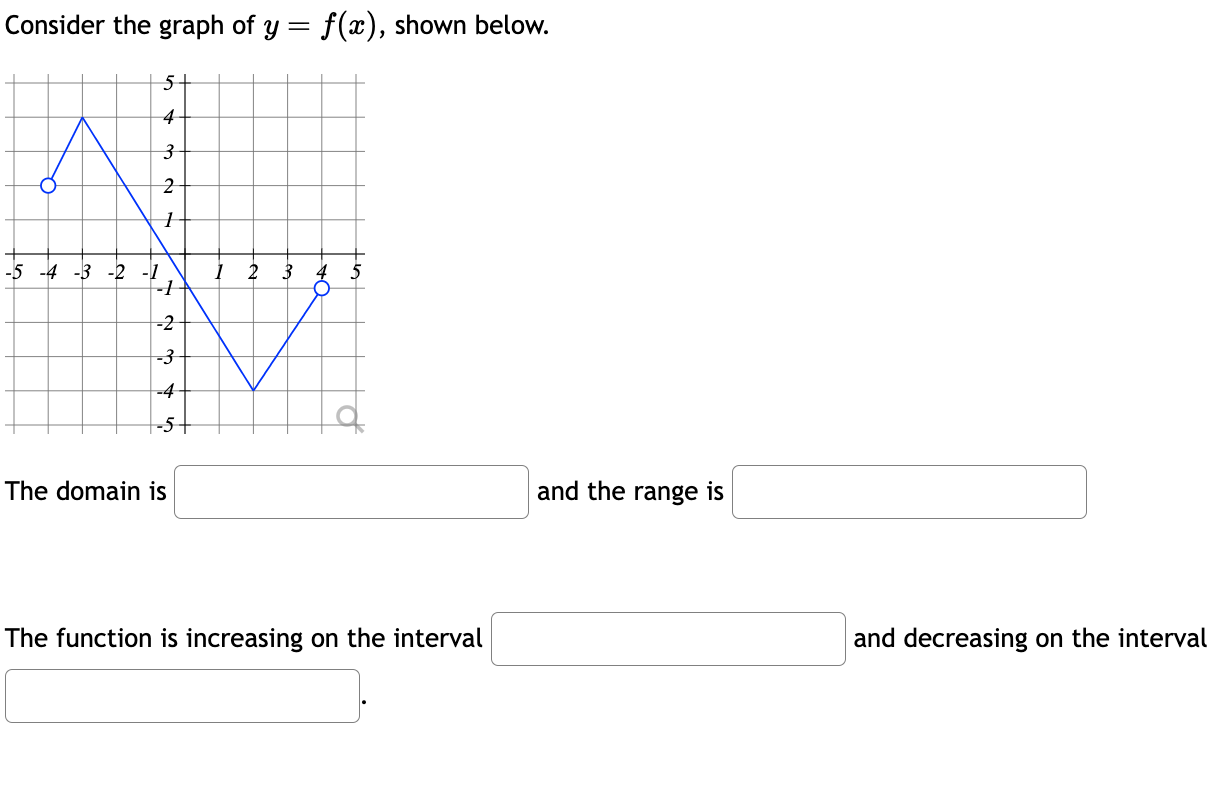Click the x-axis tick labeled 3
This screenshot has width=1228, height=794.
pyautogui.click(x=285, y=271)
